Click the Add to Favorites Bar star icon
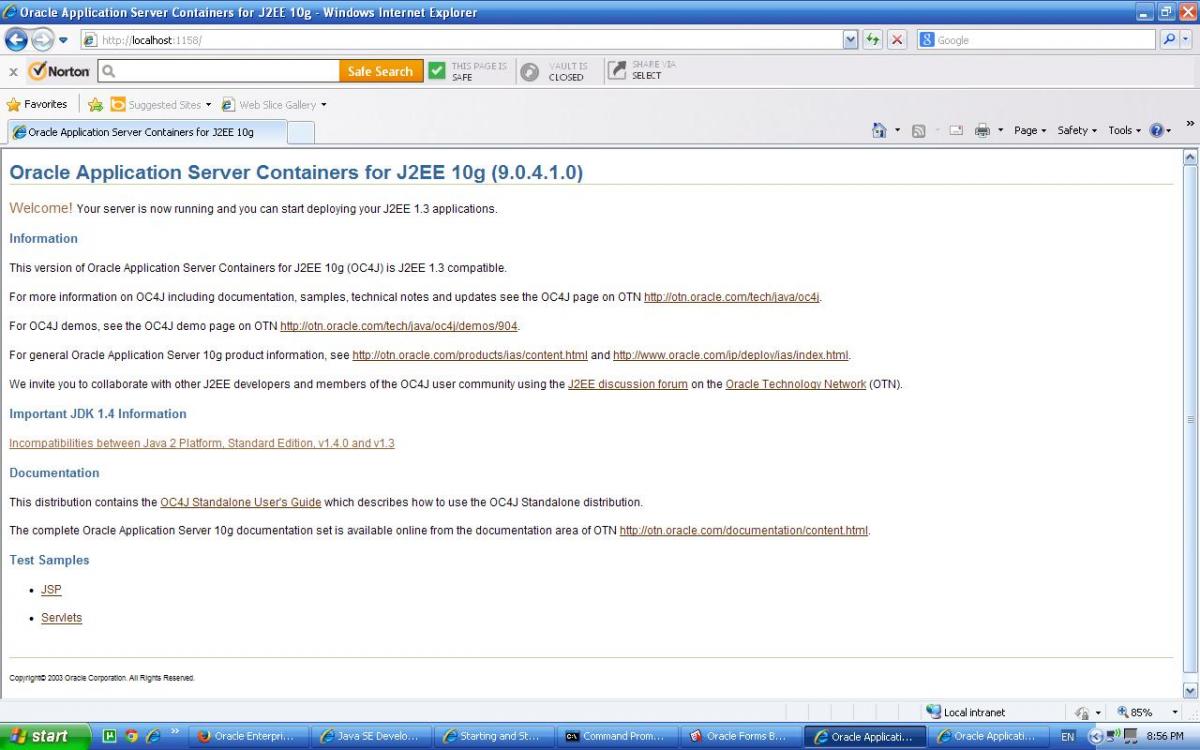Image resolution: width=1200 pixels, height=750 pixels. click(x=95, y=105)
